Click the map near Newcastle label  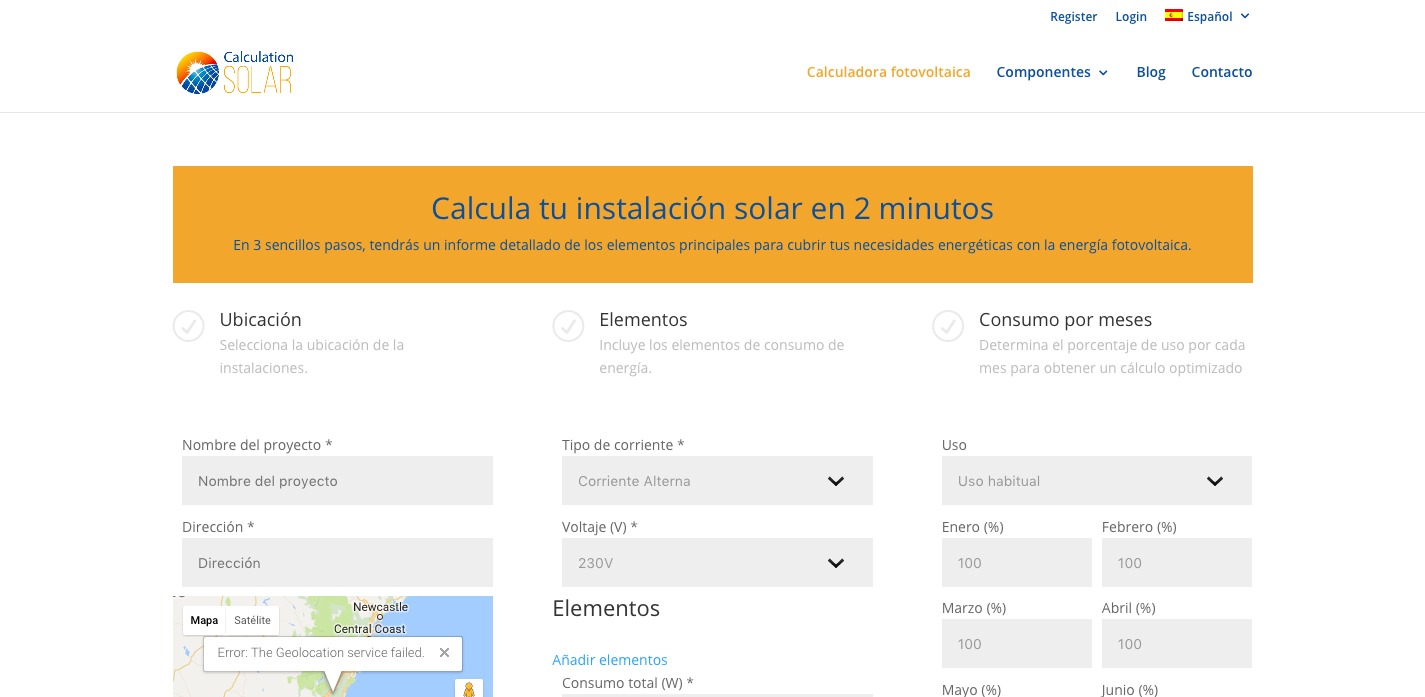380,607
